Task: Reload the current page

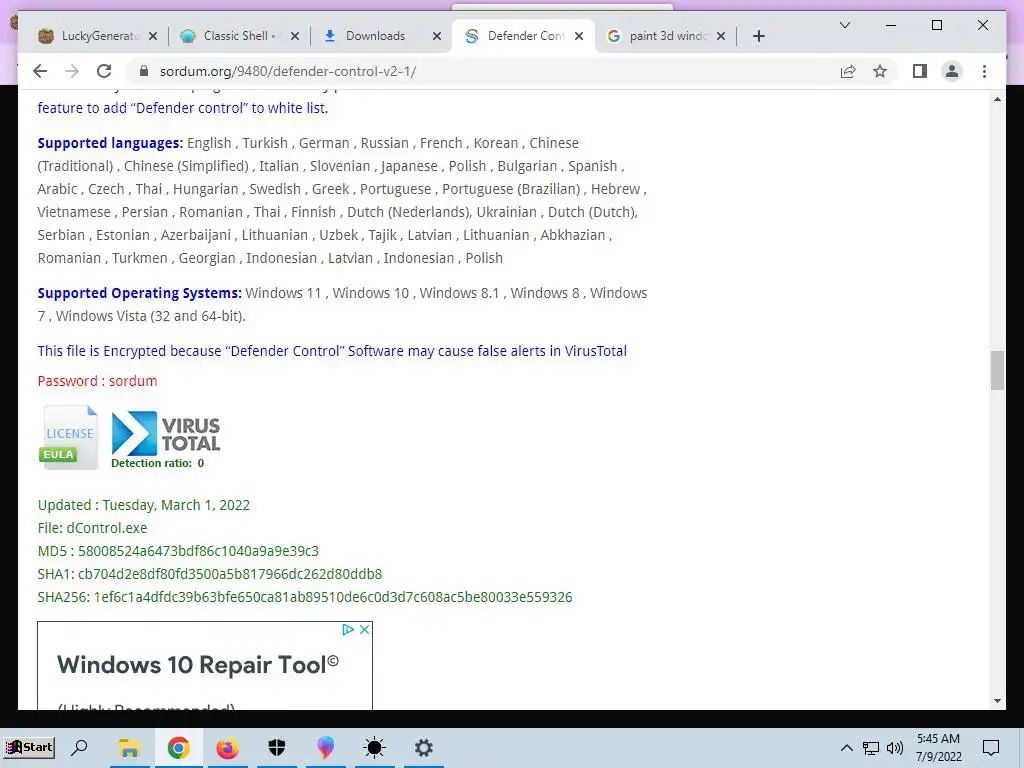Action: (x=104, y=71)
